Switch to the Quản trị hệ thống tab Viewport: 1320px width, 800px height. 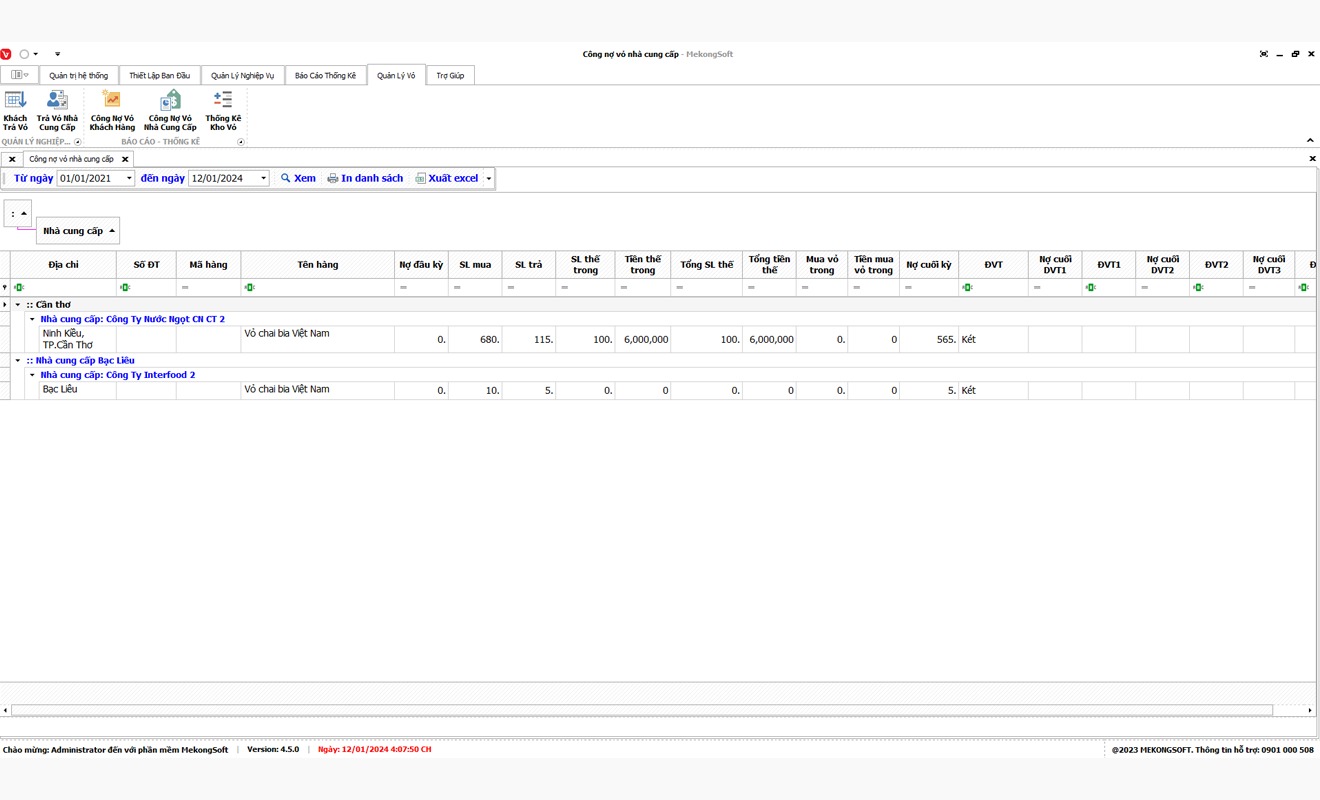[78, 76]
